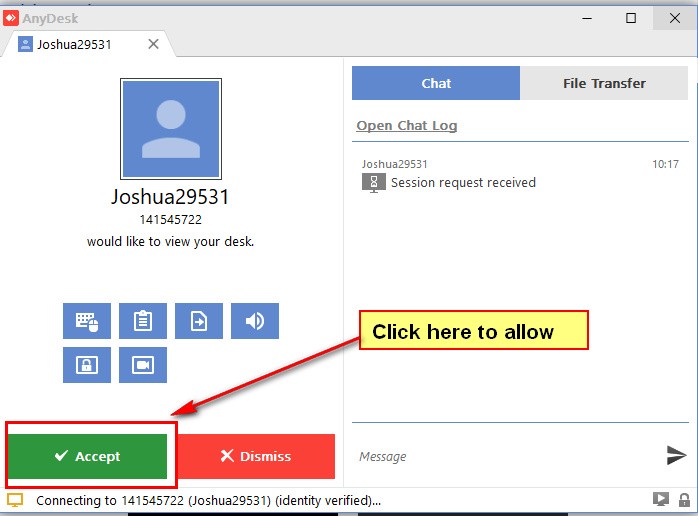Toggle file transfer permission icon
This screenshot has width=698, height=516.
pos(199,321)
